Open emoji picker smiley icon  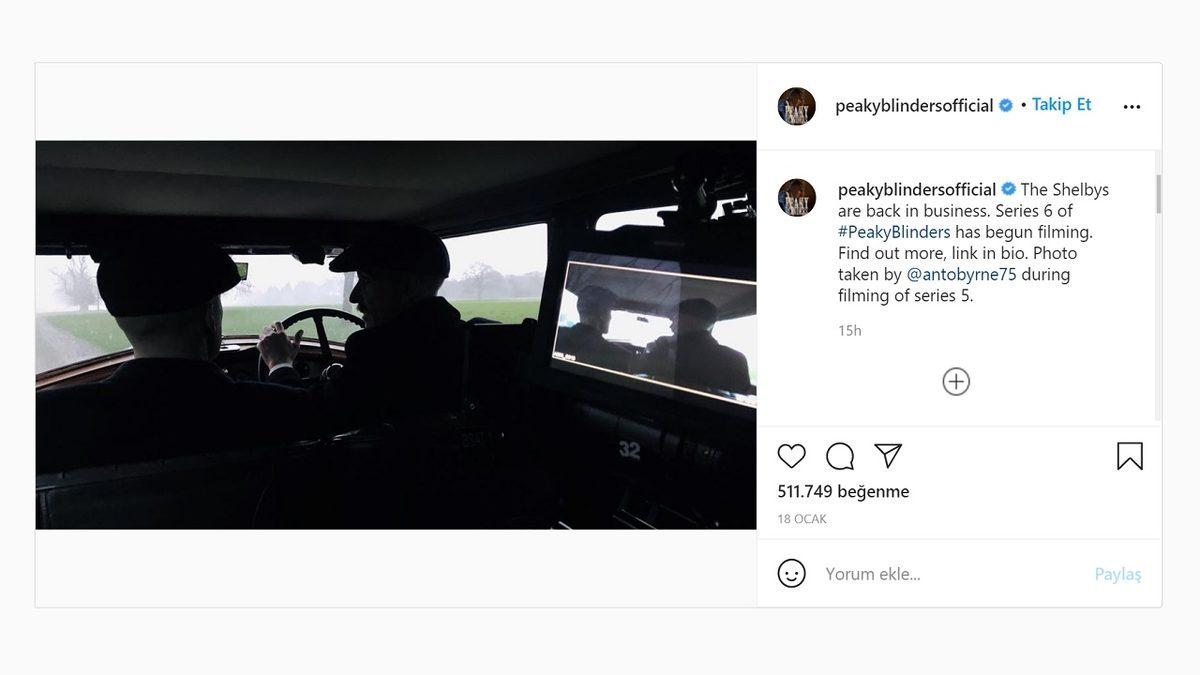(x=791, y=573)
